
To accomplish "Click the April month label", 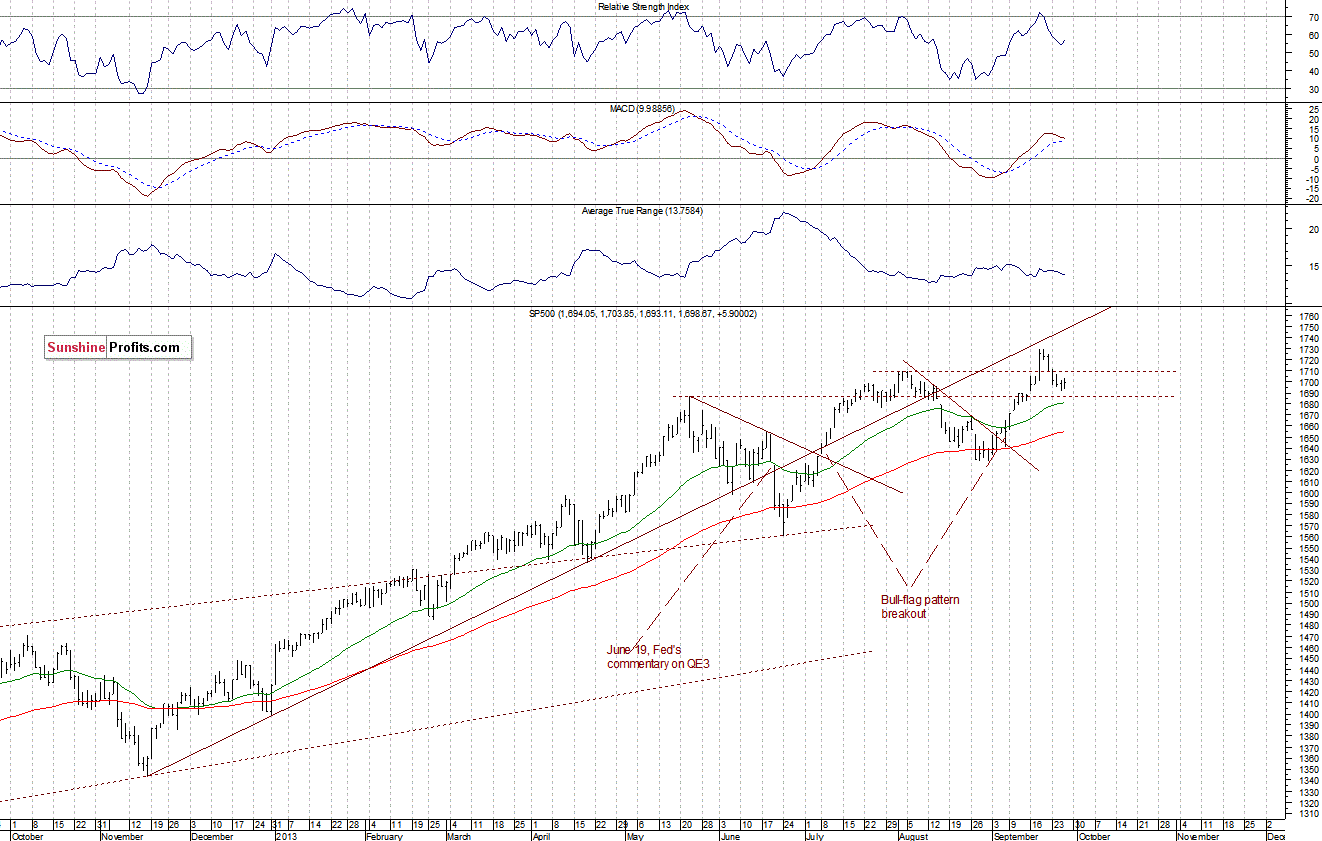I will coord(541,835).
